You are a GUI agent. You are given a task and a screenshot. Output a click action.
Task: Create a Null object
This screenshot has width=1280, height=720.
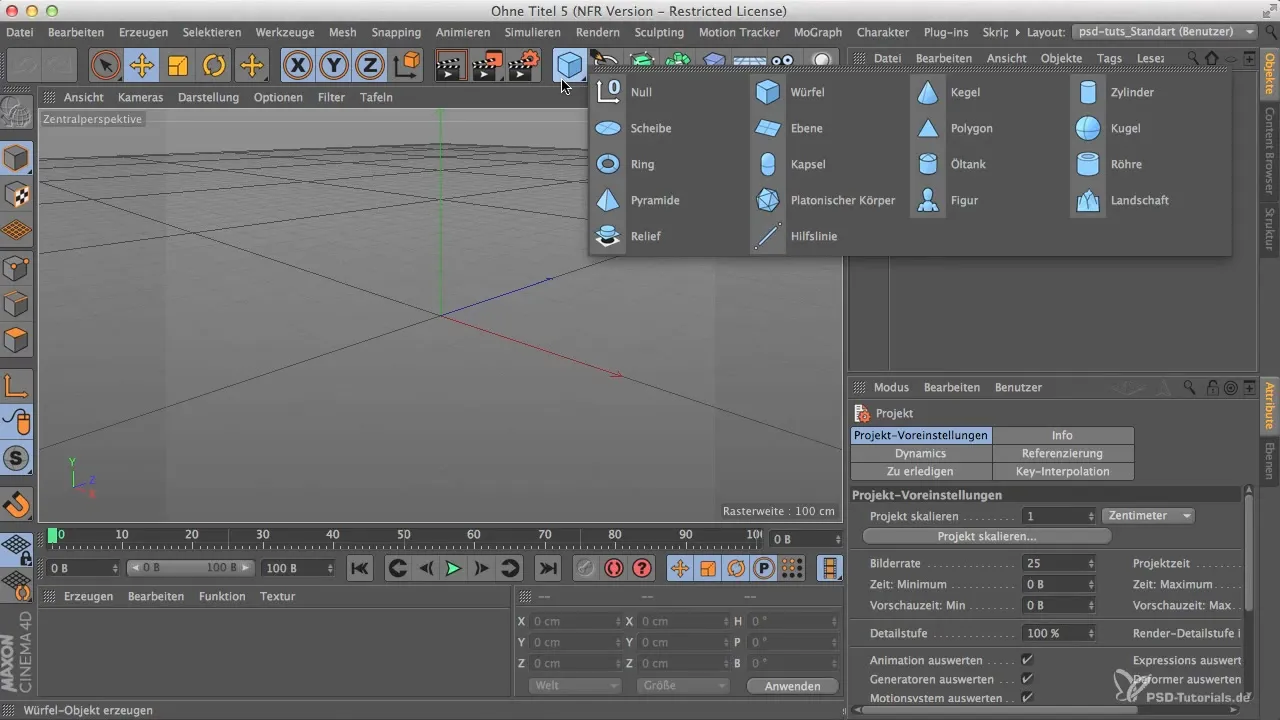click(625, 92)
